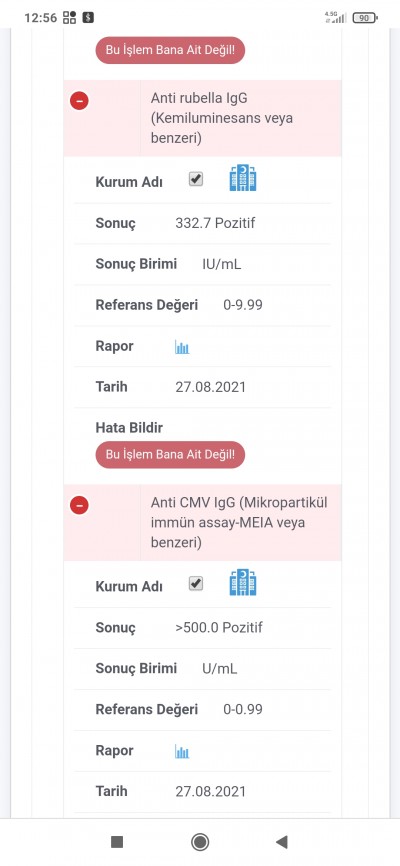Toggle Kurum Adı checkbox under Anti rubella IgG

coord(196,179)
